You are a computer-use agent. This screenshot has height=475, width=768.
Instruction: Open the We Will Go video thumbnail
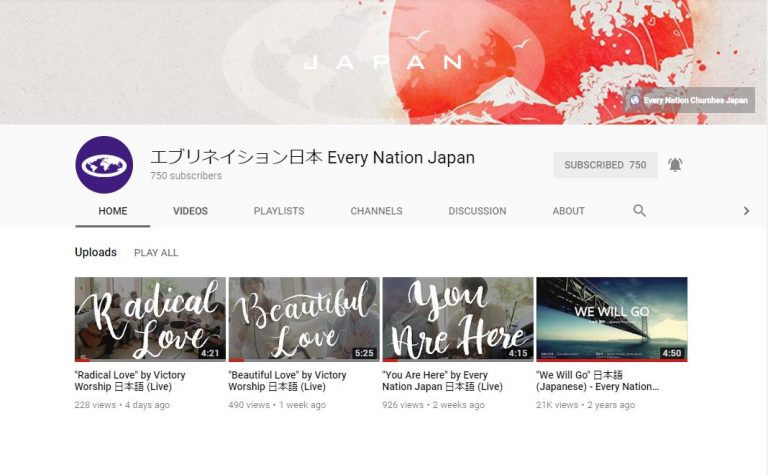point(612,319)
